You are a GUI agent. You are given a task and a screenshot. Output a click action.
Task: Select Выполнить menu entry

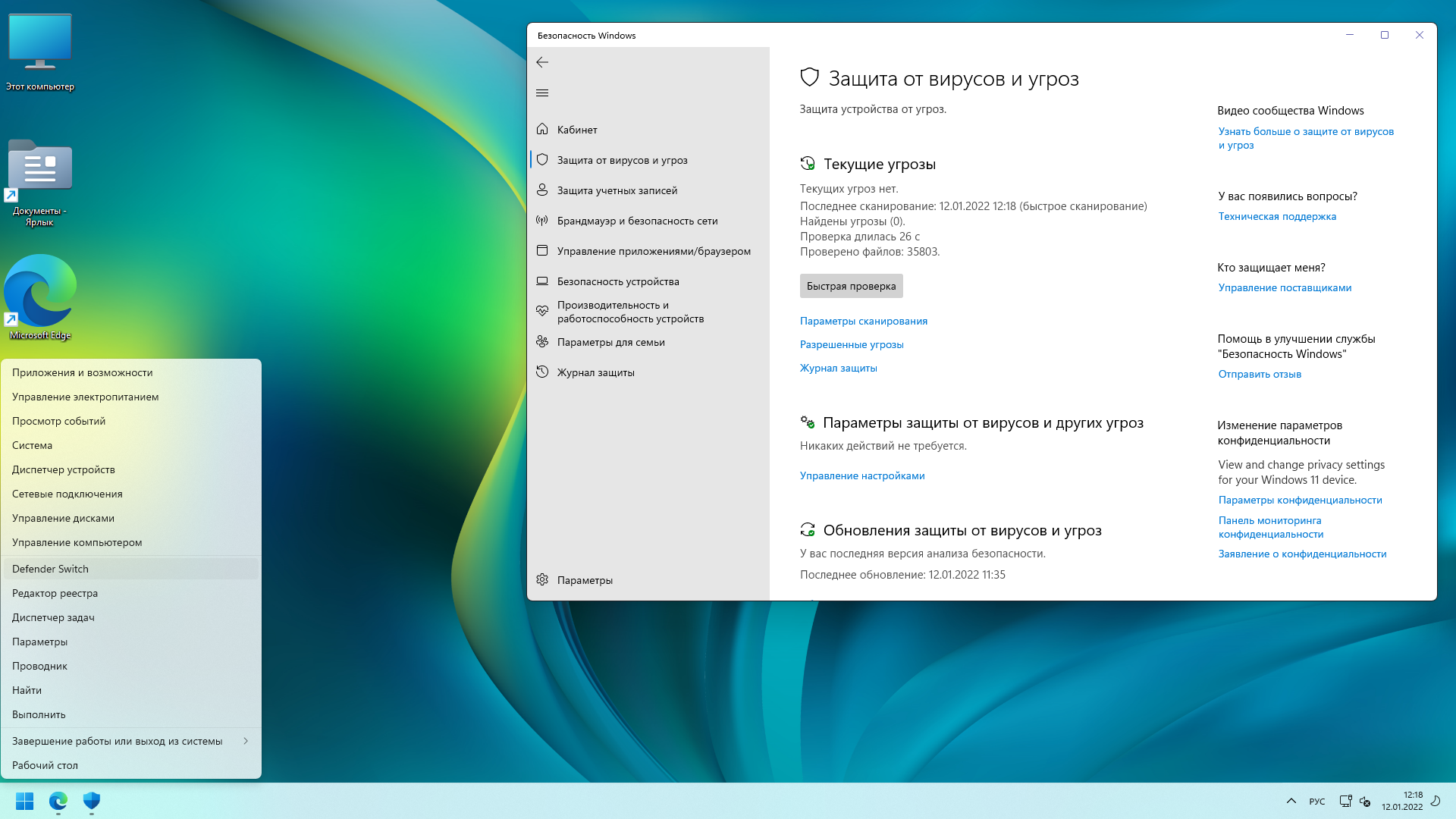pos(131,714)
